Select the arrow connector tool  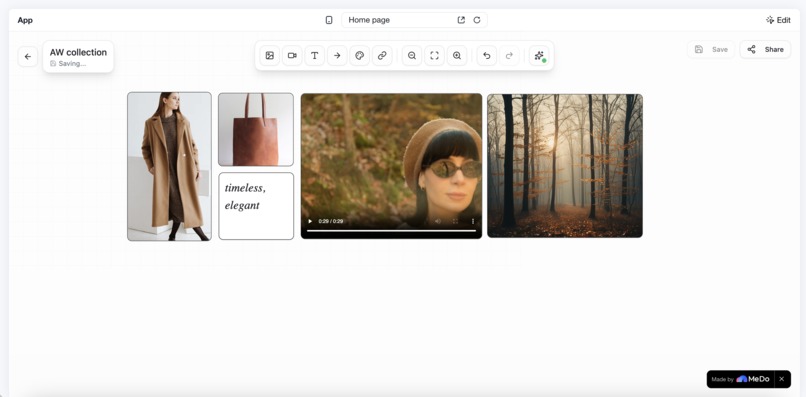click(337, 56)
